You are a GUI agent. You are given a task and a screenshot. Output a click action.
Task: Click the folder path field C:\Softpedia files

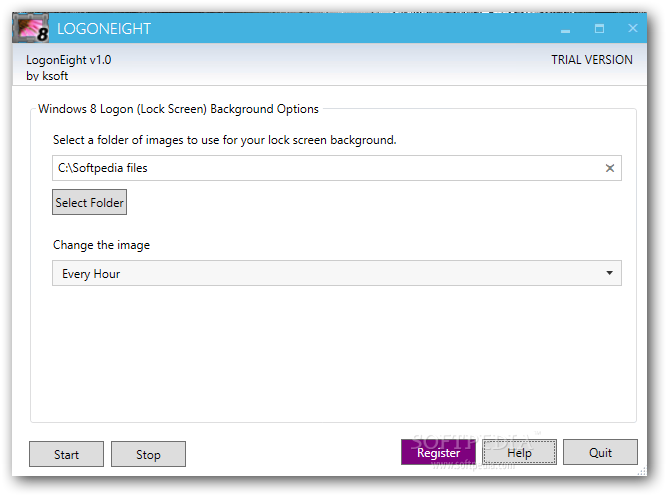coord(336,168)
